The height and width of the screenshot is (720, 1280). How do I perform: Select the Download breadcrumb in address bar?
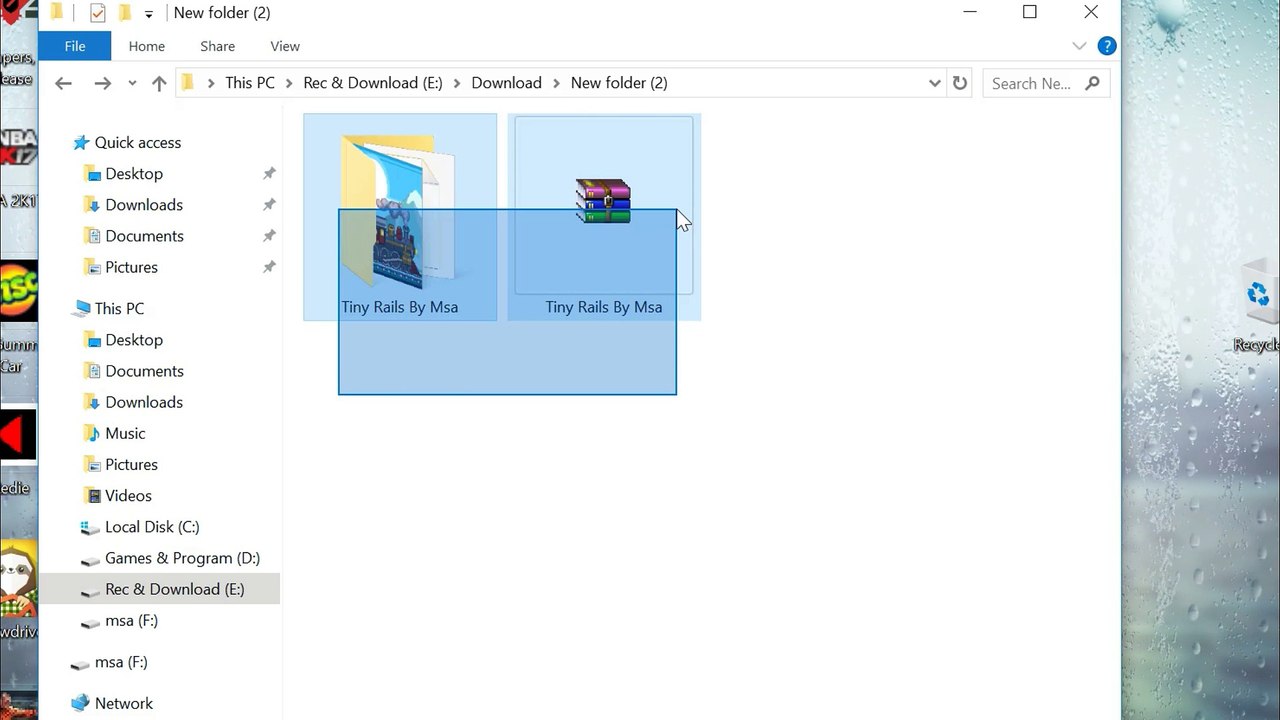pos(506,83)
